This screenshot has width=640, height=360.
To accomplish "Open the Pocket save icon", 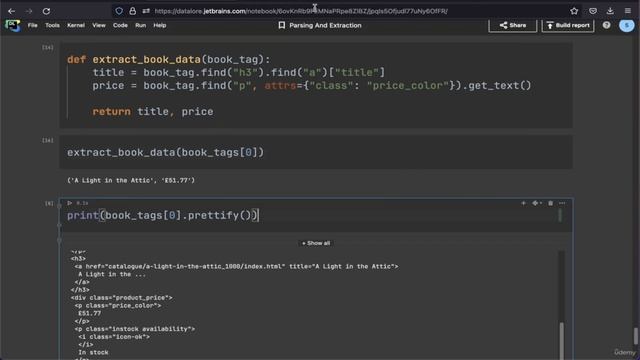I will pos(593,11).
